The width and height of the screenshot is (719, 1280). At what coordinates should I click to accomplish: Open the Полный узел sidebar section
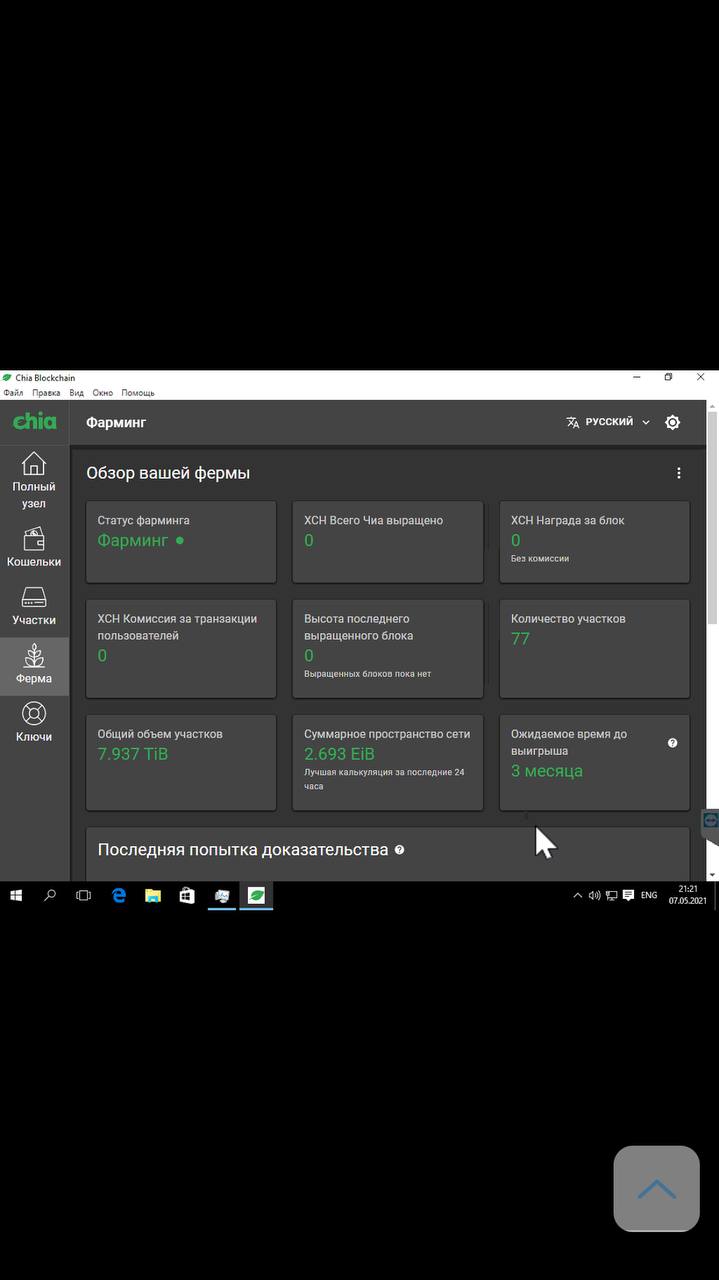34,481
